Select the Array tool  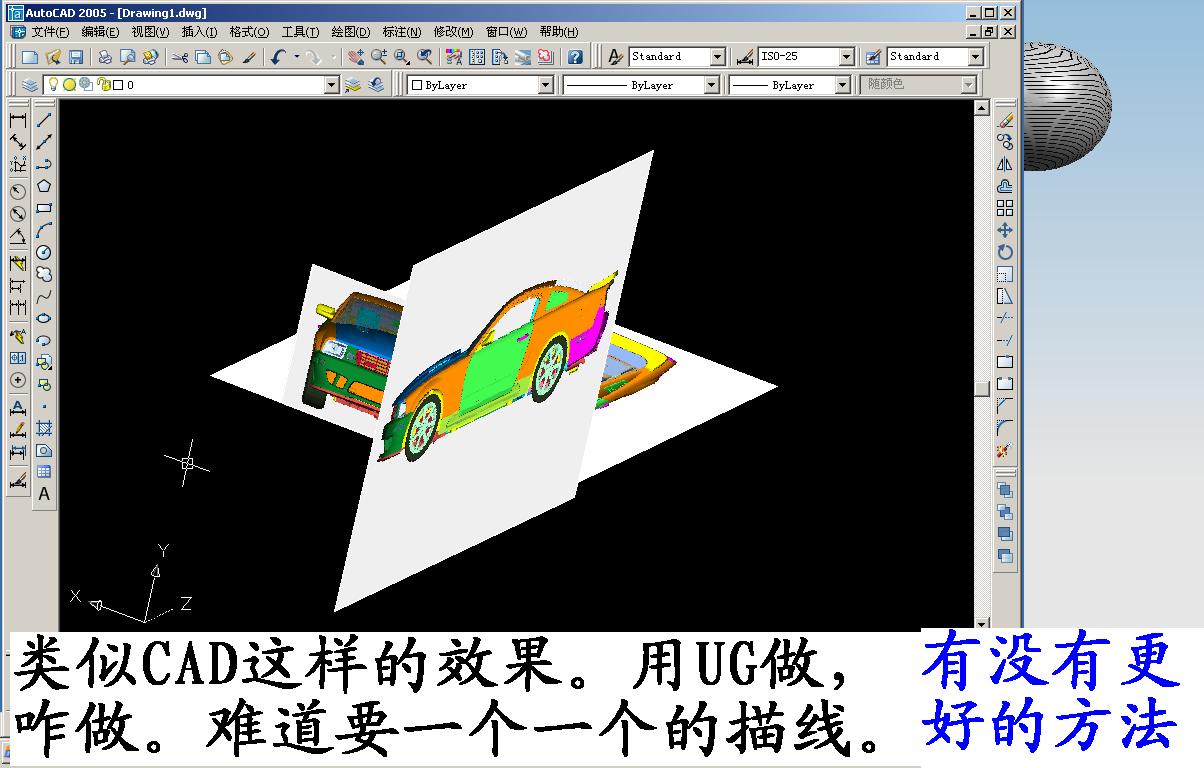[1005, 208]
